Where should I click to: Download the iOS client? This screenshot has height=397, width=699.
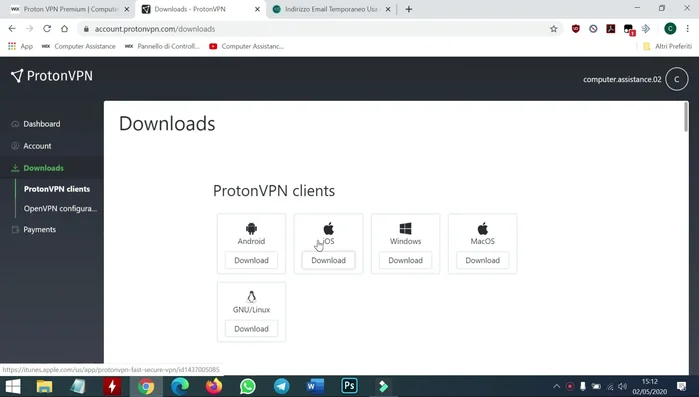(329, 260)
